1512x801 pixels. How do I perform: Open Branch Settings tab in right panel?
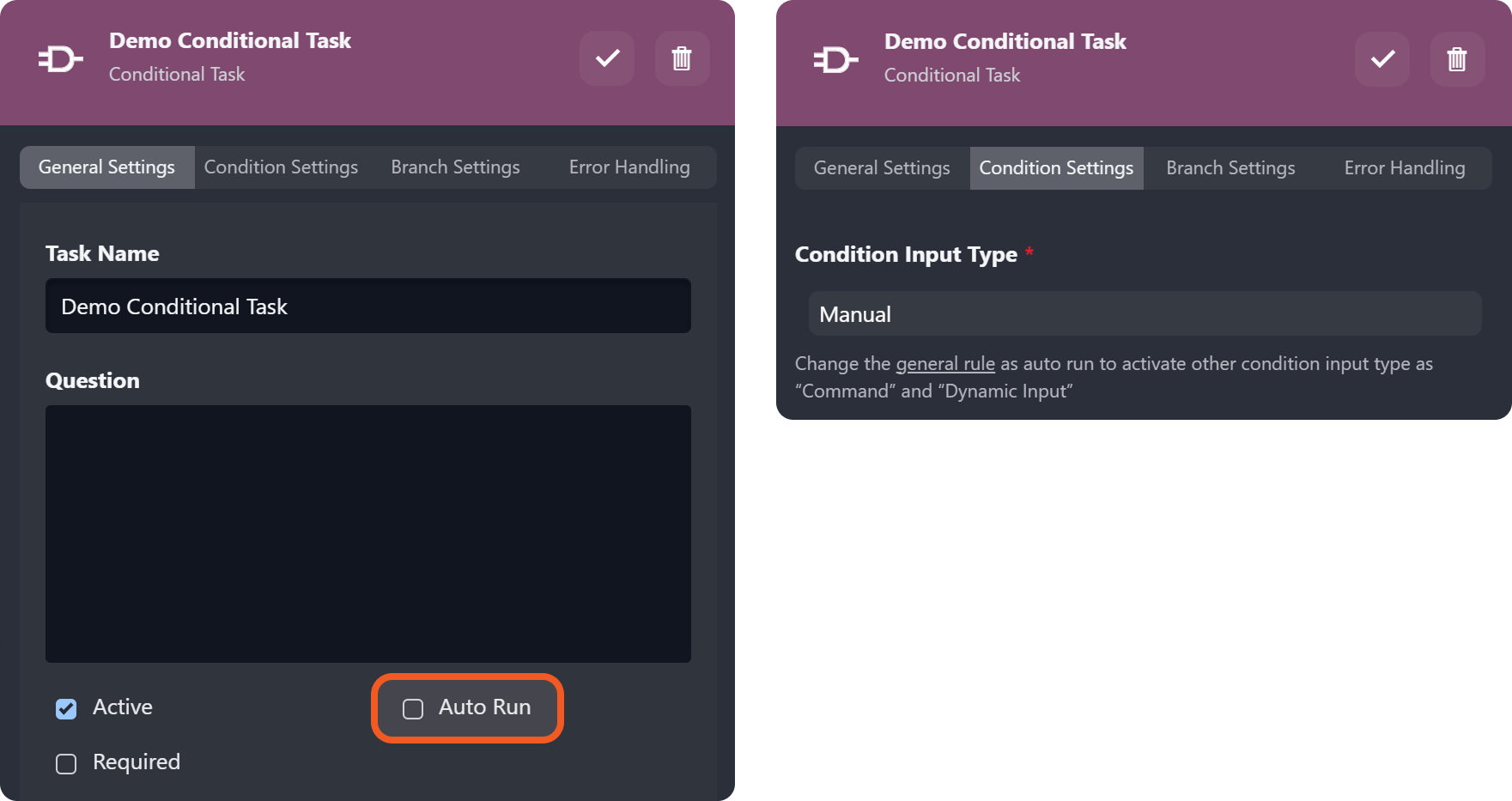tap(1230, 168)
